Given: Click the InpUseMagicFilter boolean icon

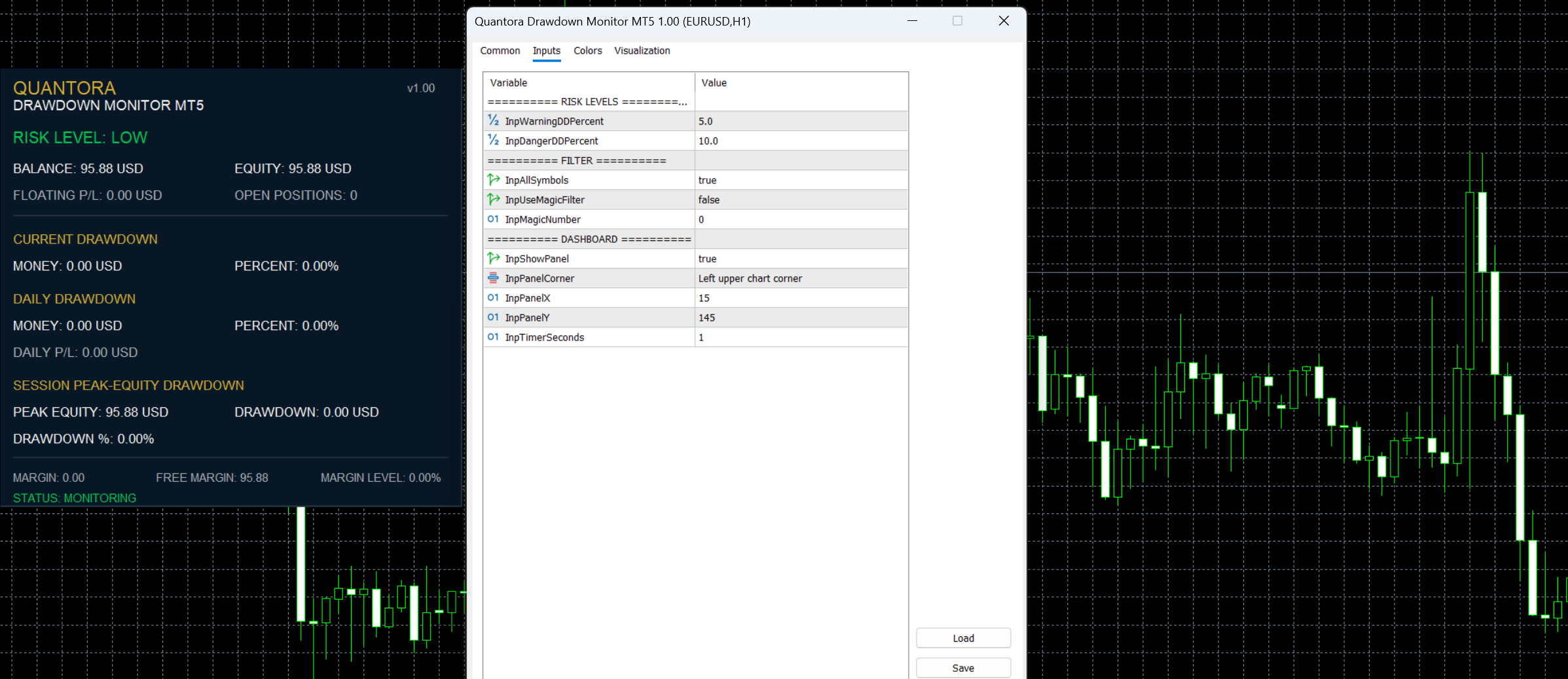Looking at the screenshot, I should [x=493, y=199].
